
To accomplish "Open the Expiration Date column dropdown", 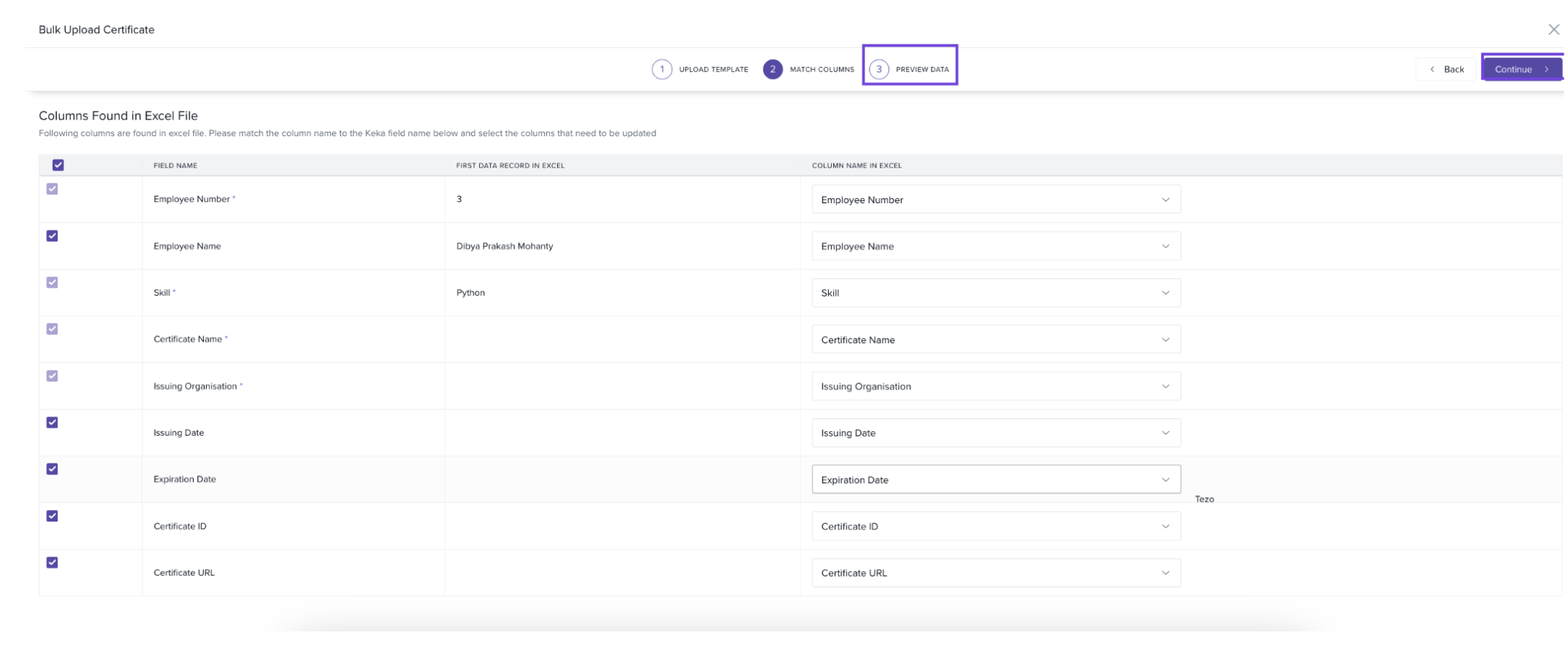I will 996,479.
